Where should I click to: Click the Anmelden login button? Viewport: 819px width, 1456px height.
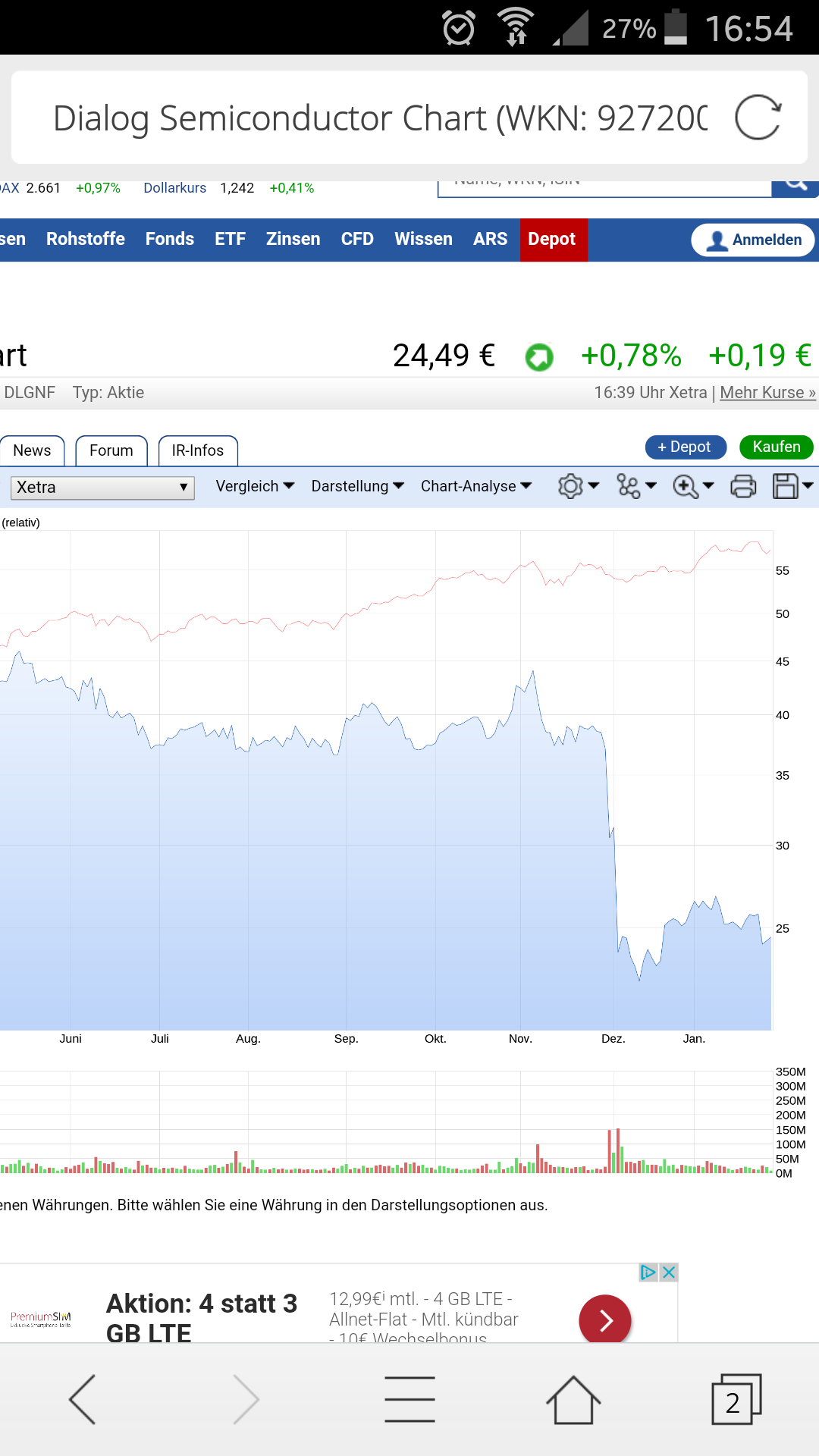pos(753,240)
